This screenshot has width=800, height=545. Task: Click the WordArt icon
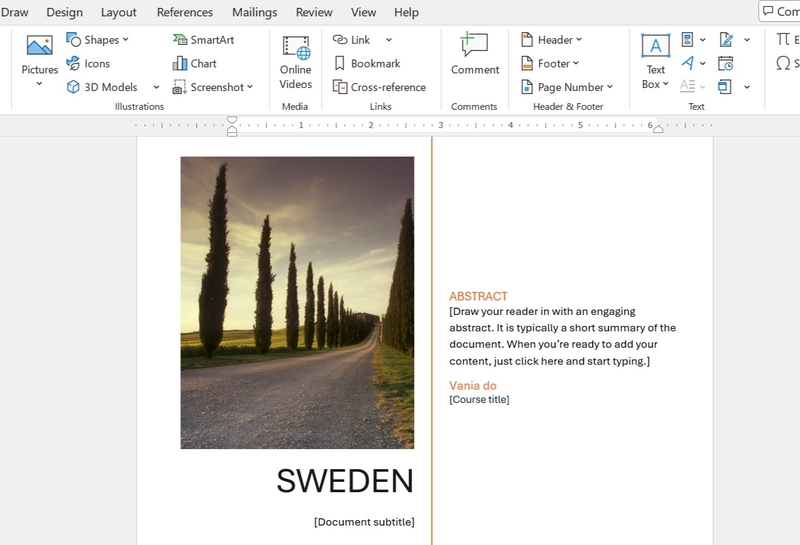687,63
